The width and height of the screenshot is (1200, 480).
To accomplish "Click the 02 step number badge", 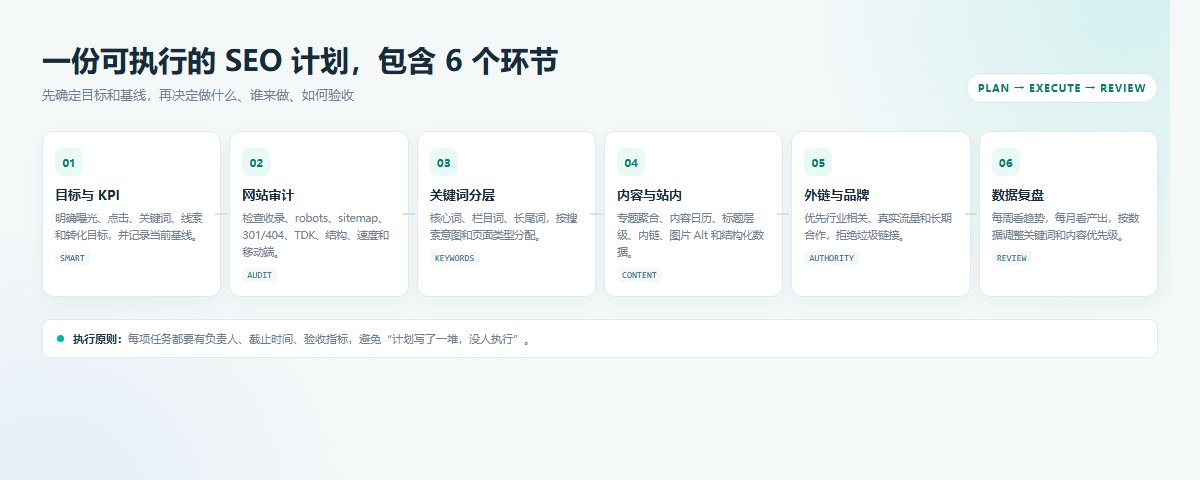I will tap(256, 162).
